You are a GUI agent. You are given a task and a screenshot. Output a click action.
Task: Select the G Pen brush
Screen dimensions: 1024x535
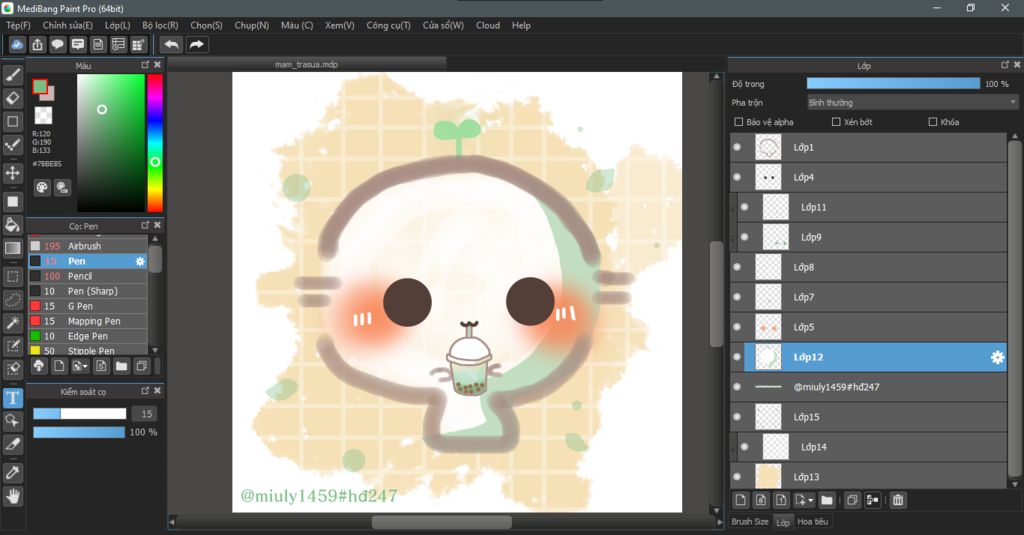tap(88, 306)
